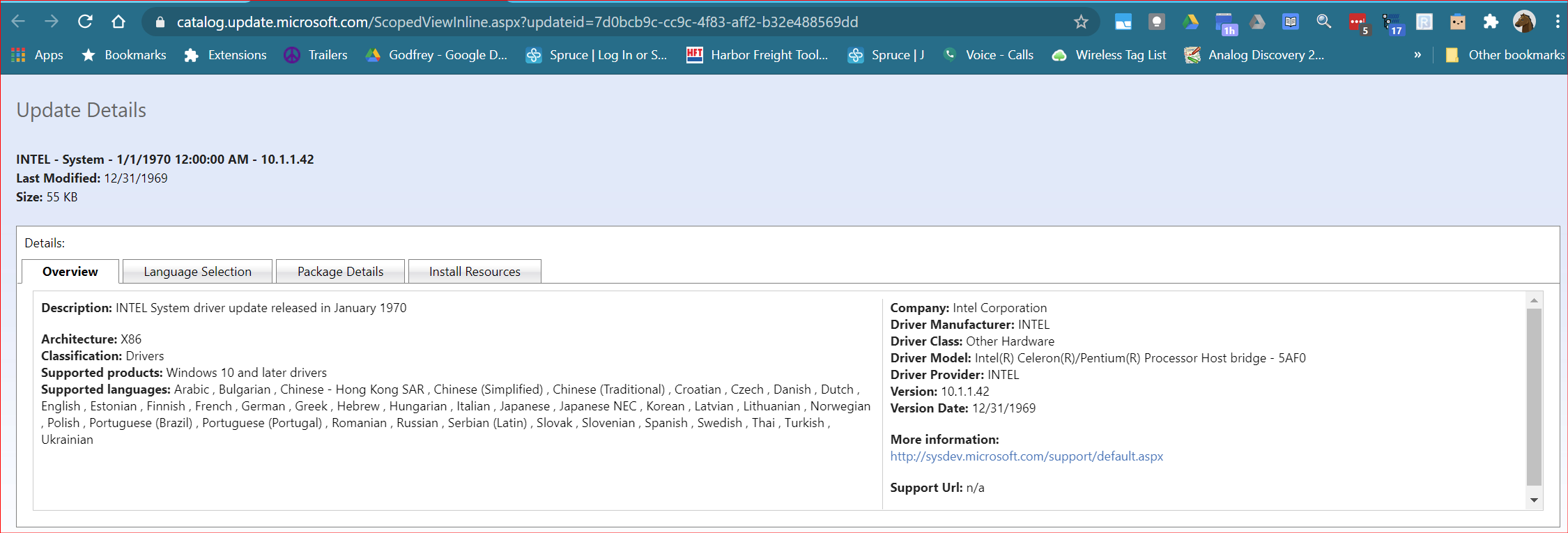Click the Driver Manufacturer INTEL text
1568x533 pixels.
pos(970,325)
